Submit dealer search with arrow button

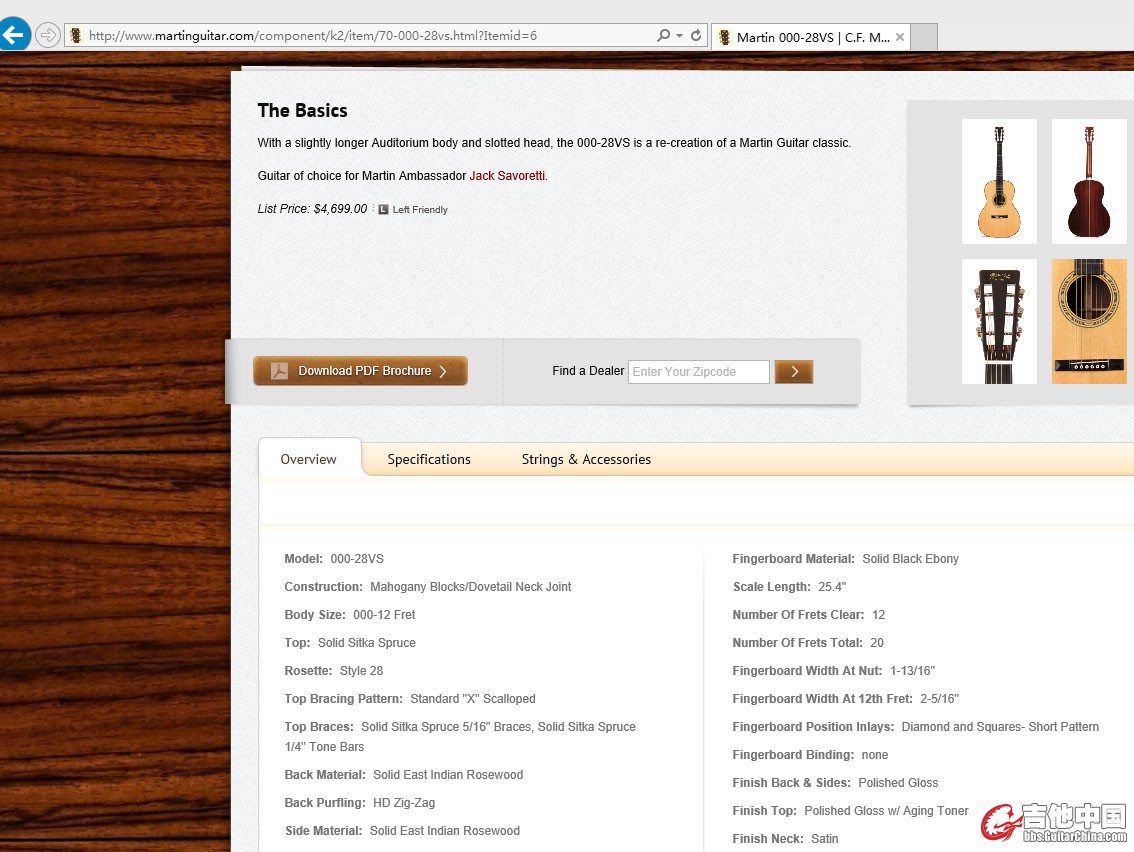pyautogui.click(x=794, y=372)
